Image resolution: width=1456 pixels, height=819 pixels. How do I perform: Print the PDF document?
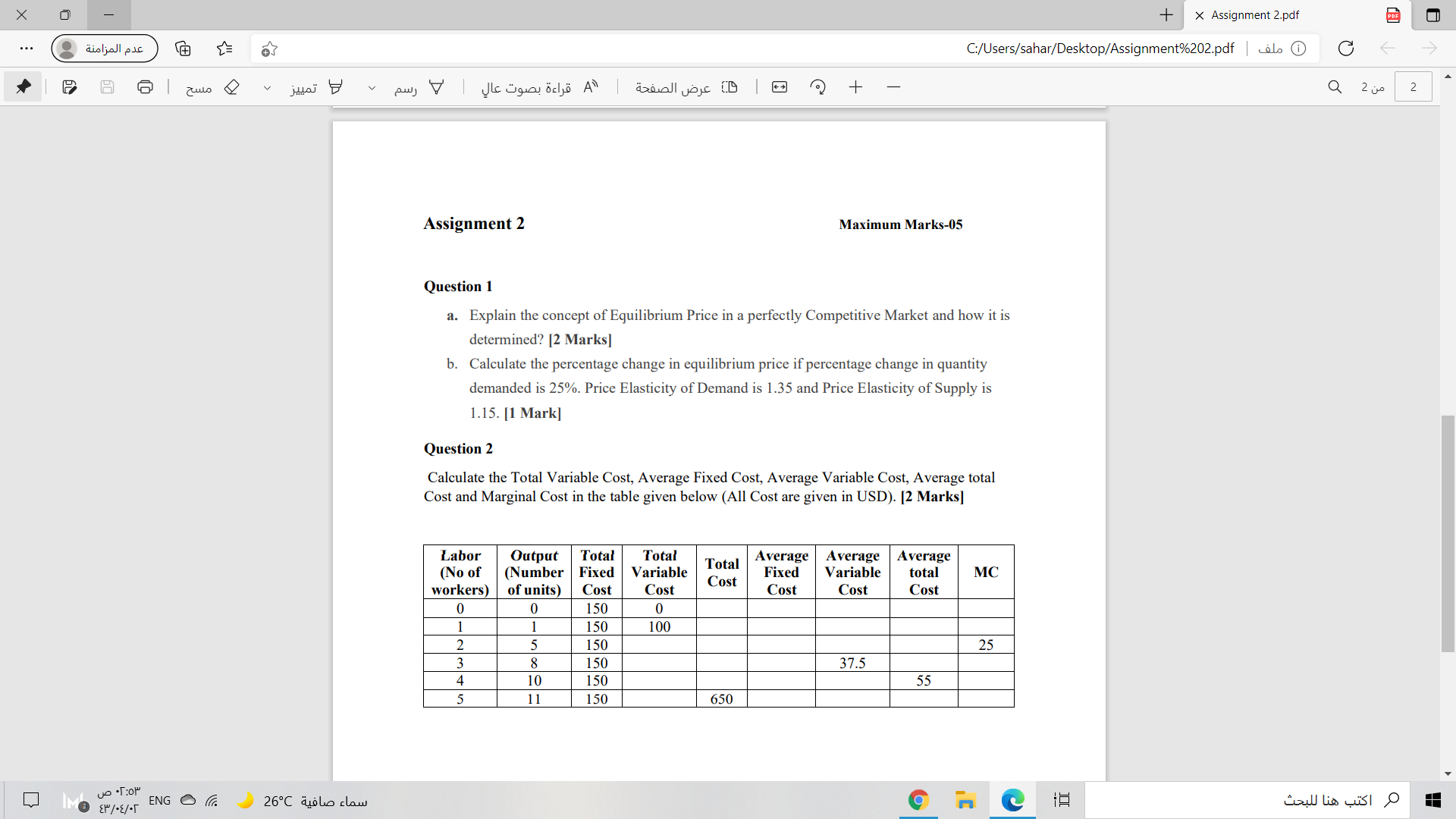[x=145, y=86]
